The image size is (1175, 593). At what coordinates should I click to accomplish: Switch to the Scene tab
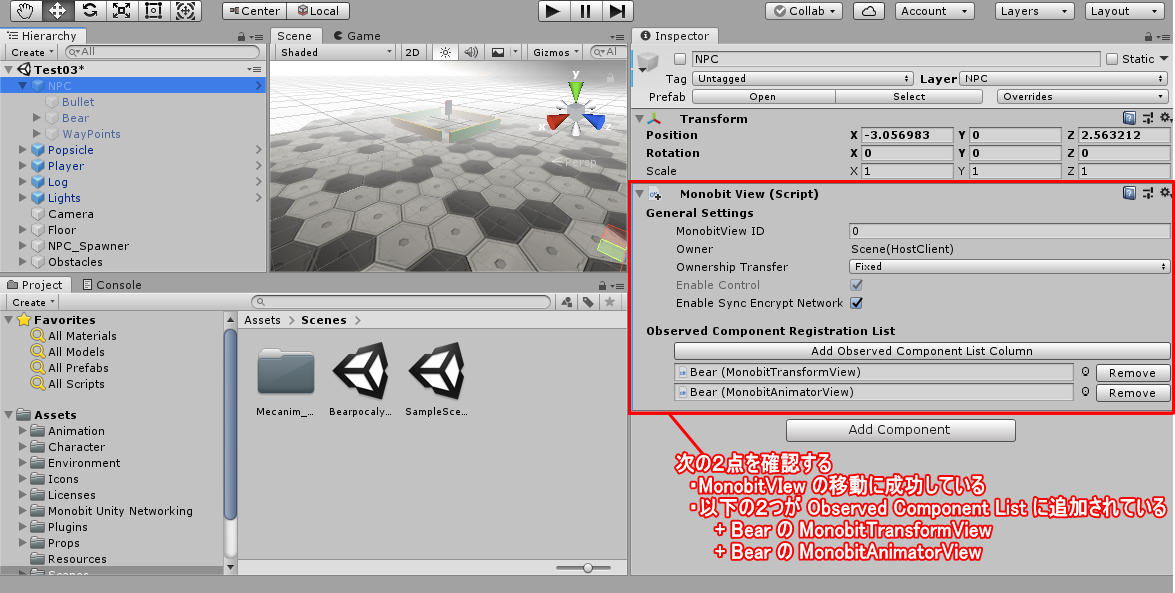[294, 36]
